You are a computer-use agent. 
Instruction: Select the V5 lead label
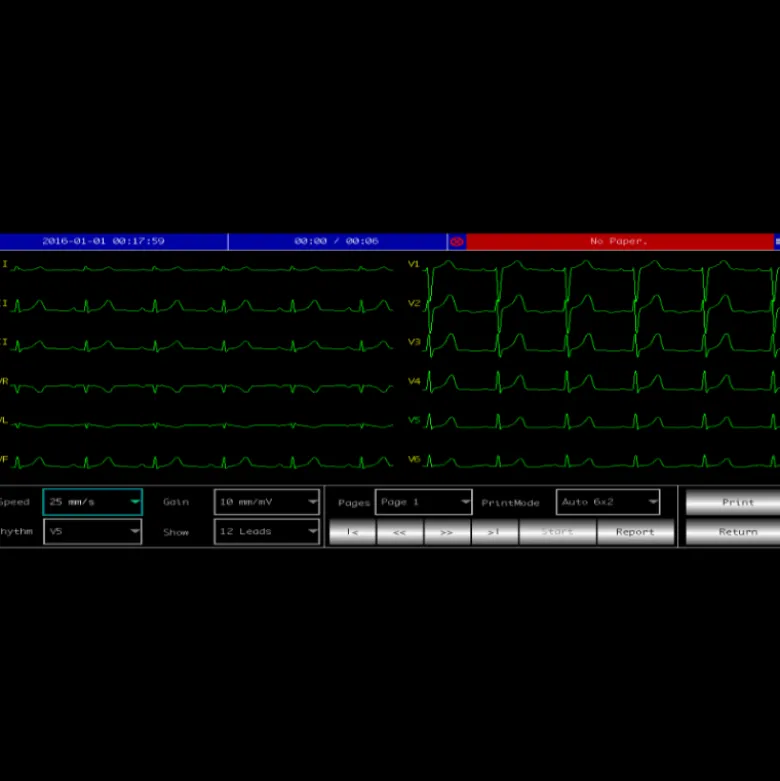(x=414, y=420)
